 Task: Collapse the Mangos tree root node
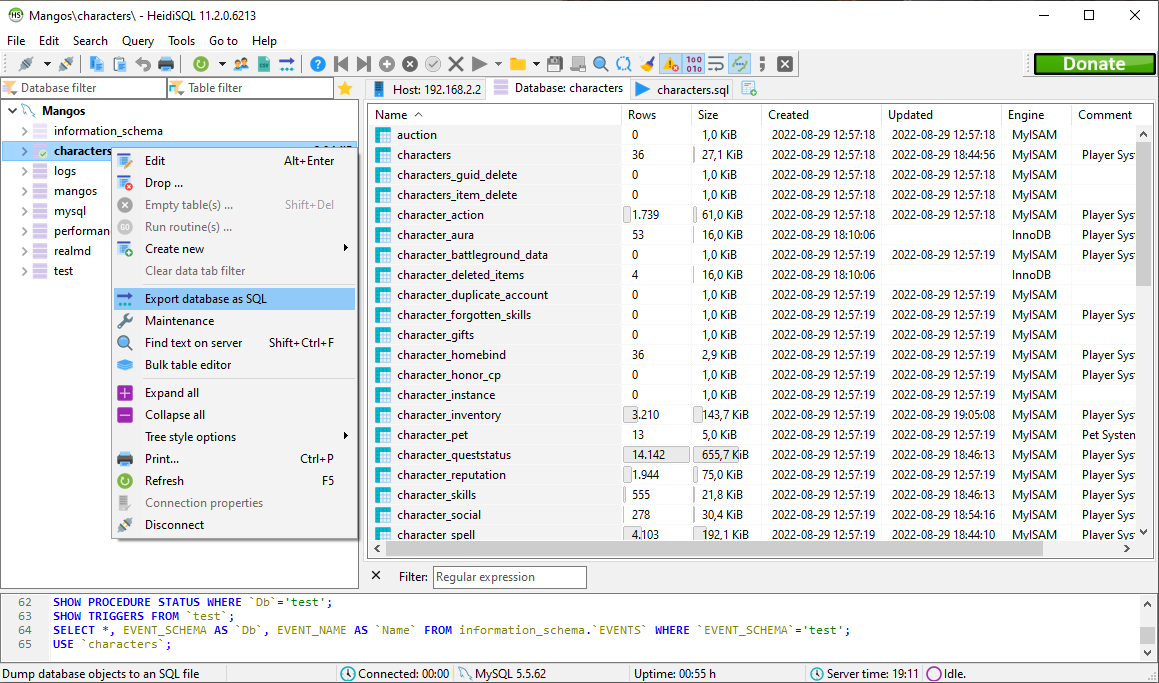[13, 111]
